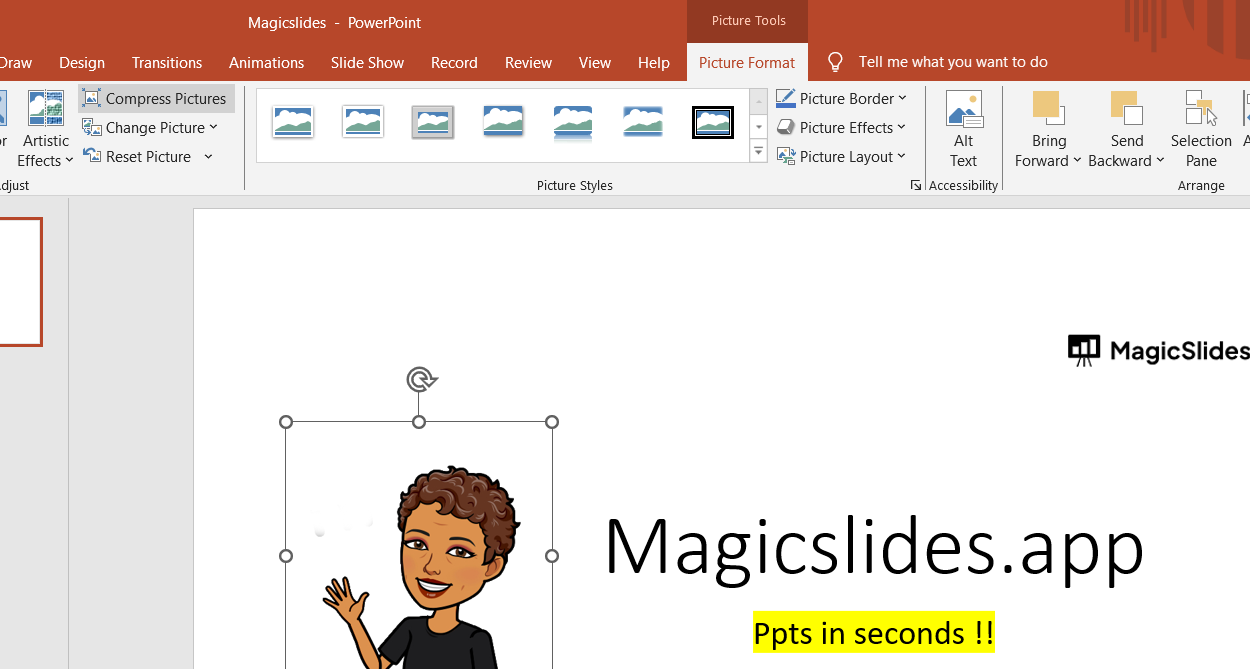Open the Picture Effects dropdown
Screen dimensions: 1250x669
[842, 127]
